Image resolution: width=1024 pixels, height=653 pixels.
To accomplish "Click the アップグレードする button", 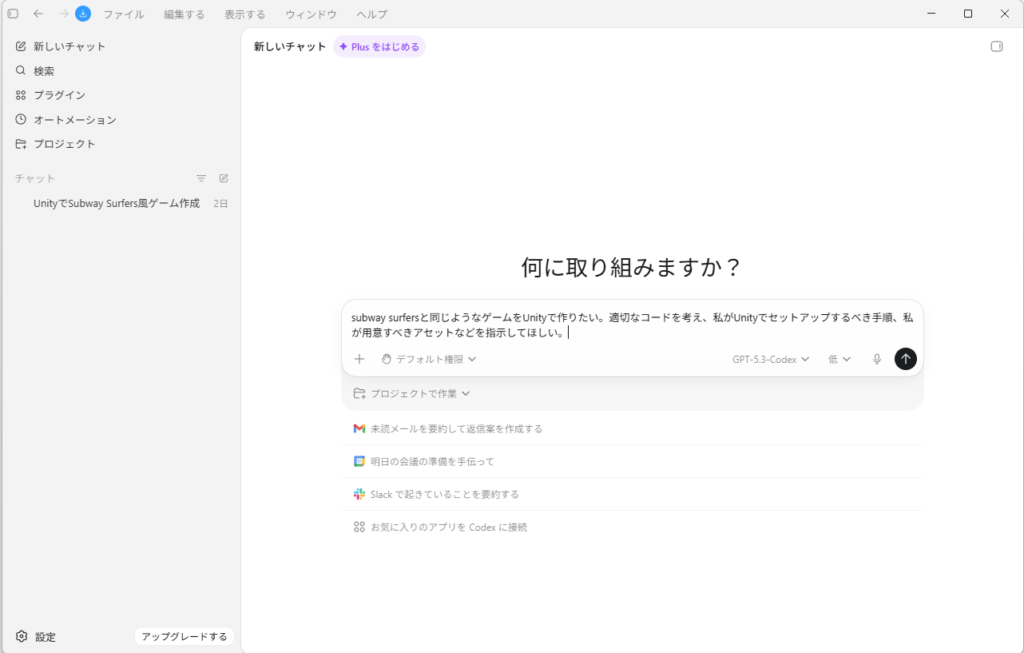I will point(184,636).
